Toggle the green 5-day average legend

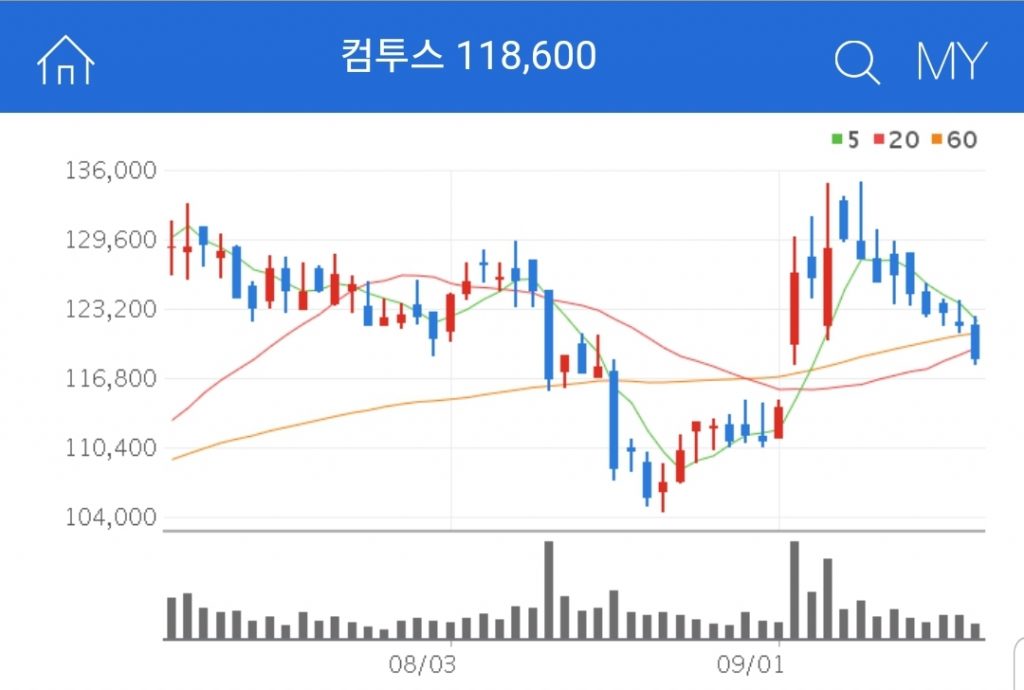pos(845,140)
